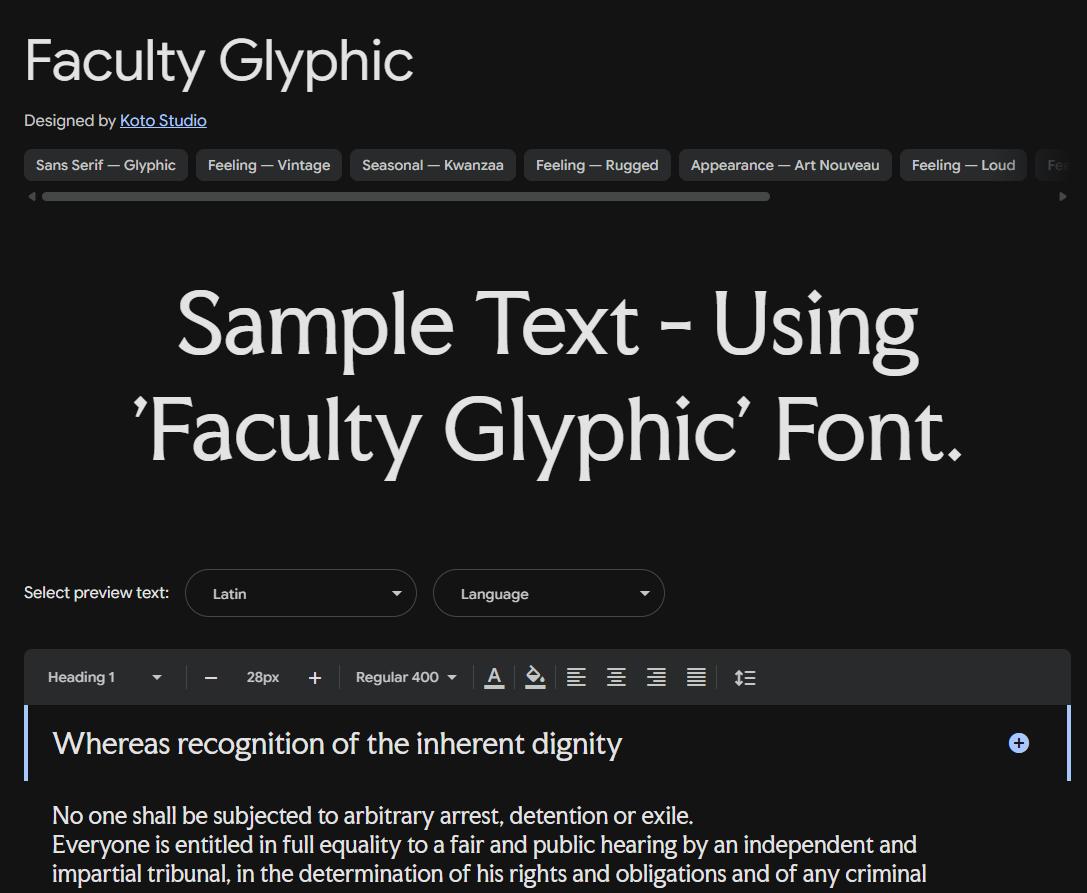The height and width of the screenshot is (893, 1087).
Task: Open the Koto Studio designer link
Action: pos(163,121)
